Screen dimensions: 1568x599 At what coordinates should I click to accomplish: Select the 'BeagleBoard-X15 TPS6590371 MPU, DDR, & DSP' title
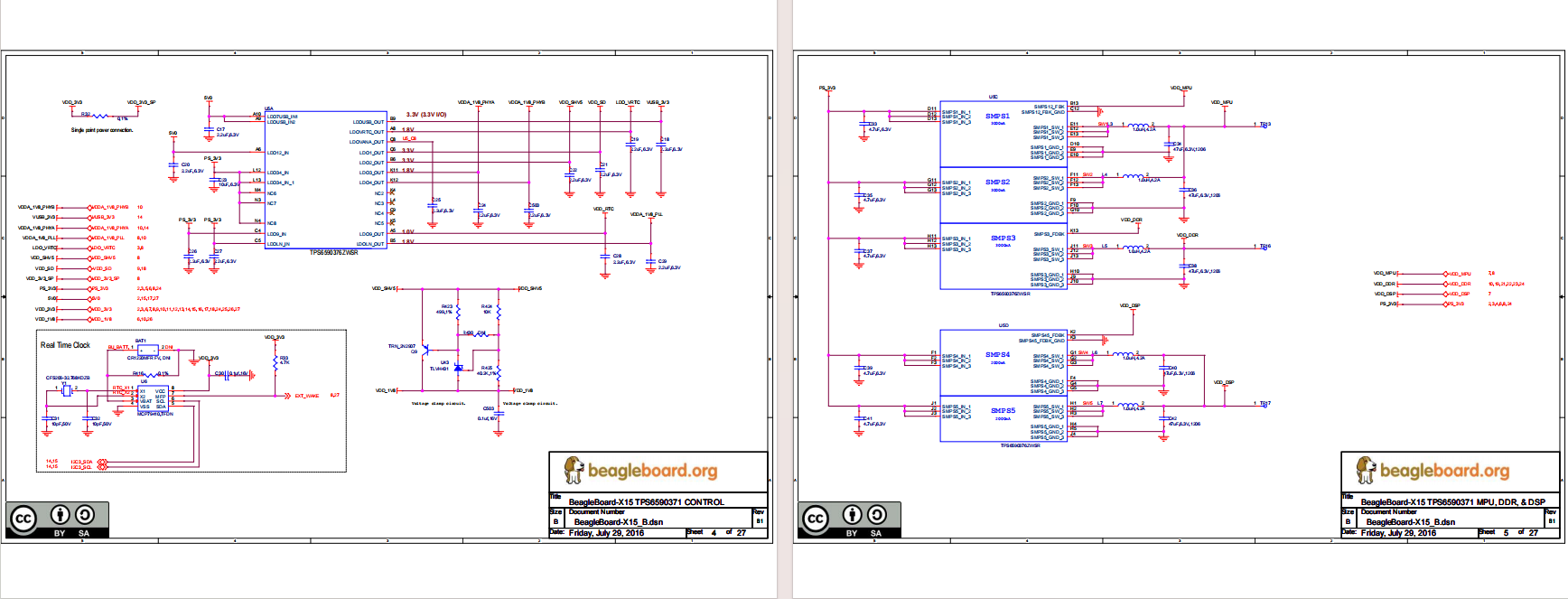click(x=1452, y=502)
